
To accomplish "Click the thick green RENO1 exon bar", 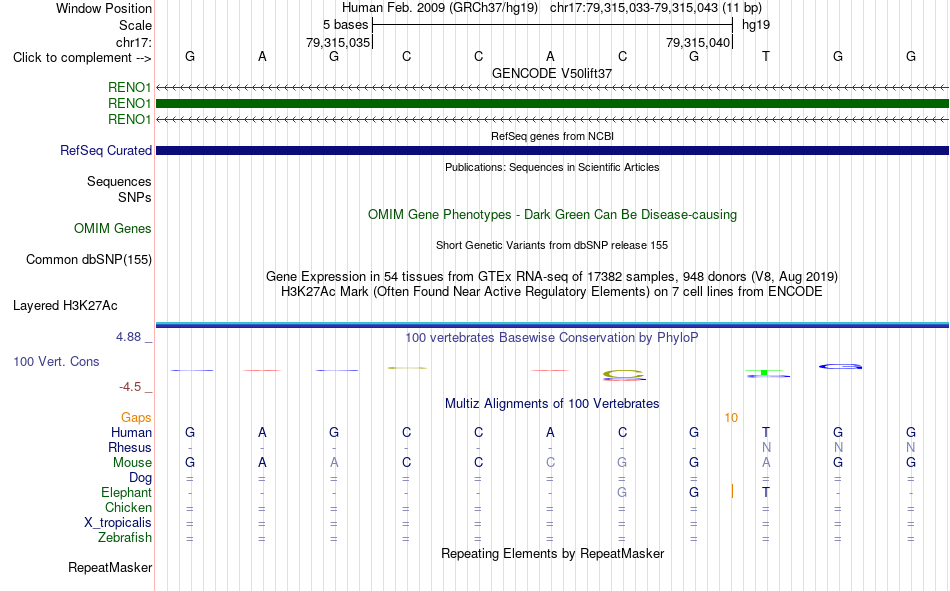I will point(552,104).
